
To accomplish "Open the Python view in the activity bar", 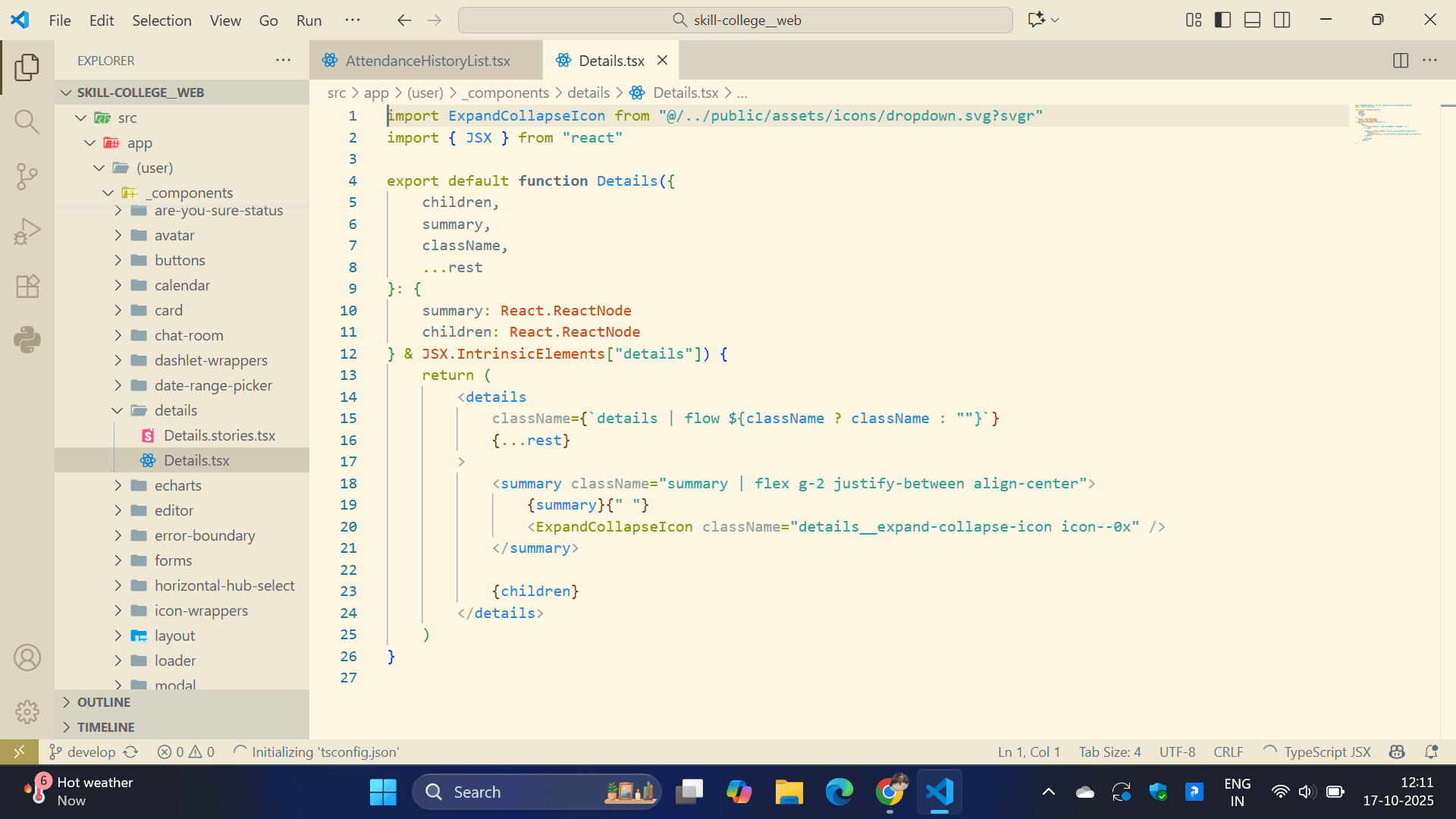I will click(x=27, y=340).
